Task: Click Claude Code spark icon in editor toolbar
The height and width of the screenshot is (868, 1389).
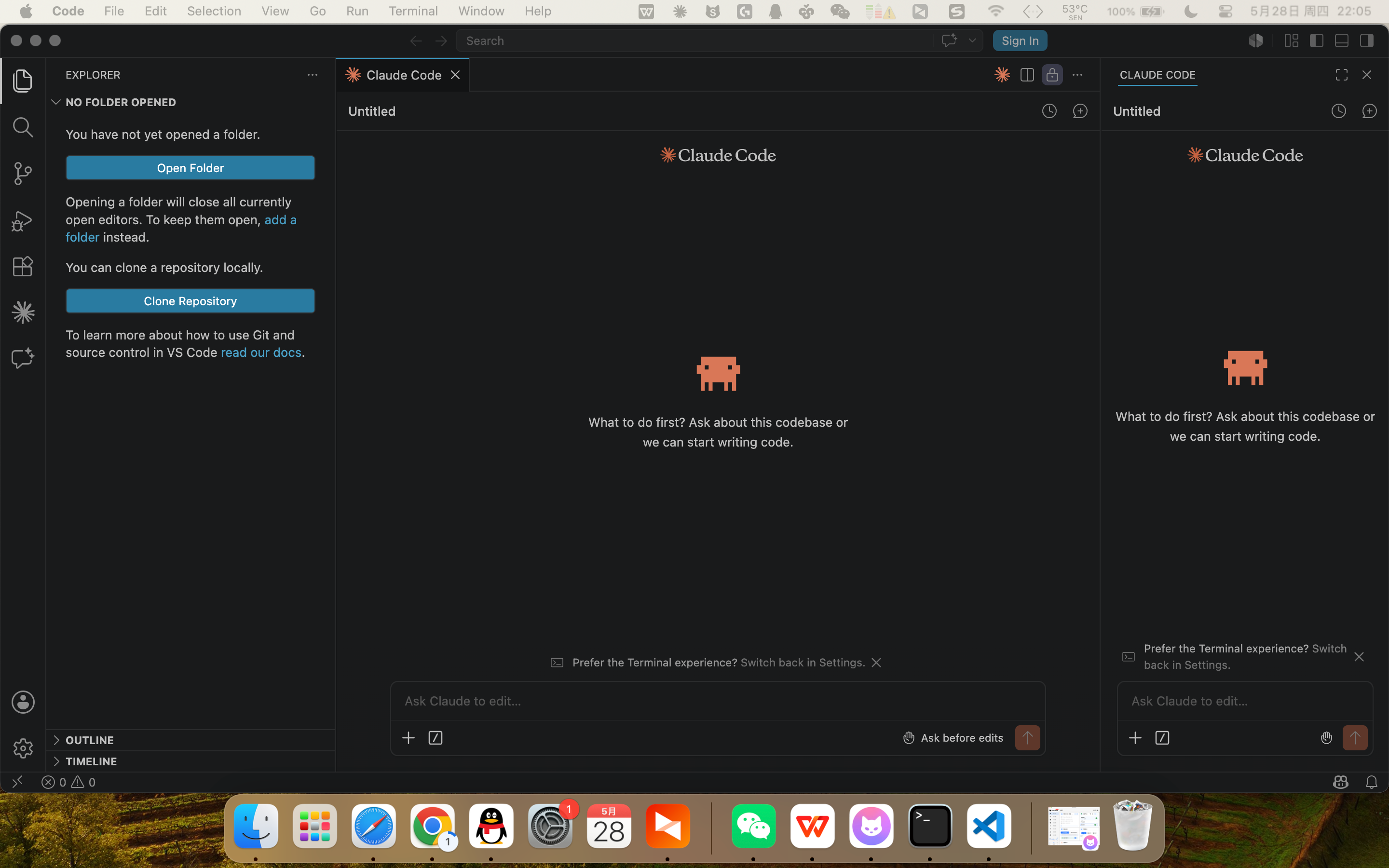Action: pyautogui.click(x=1002, y=75)
